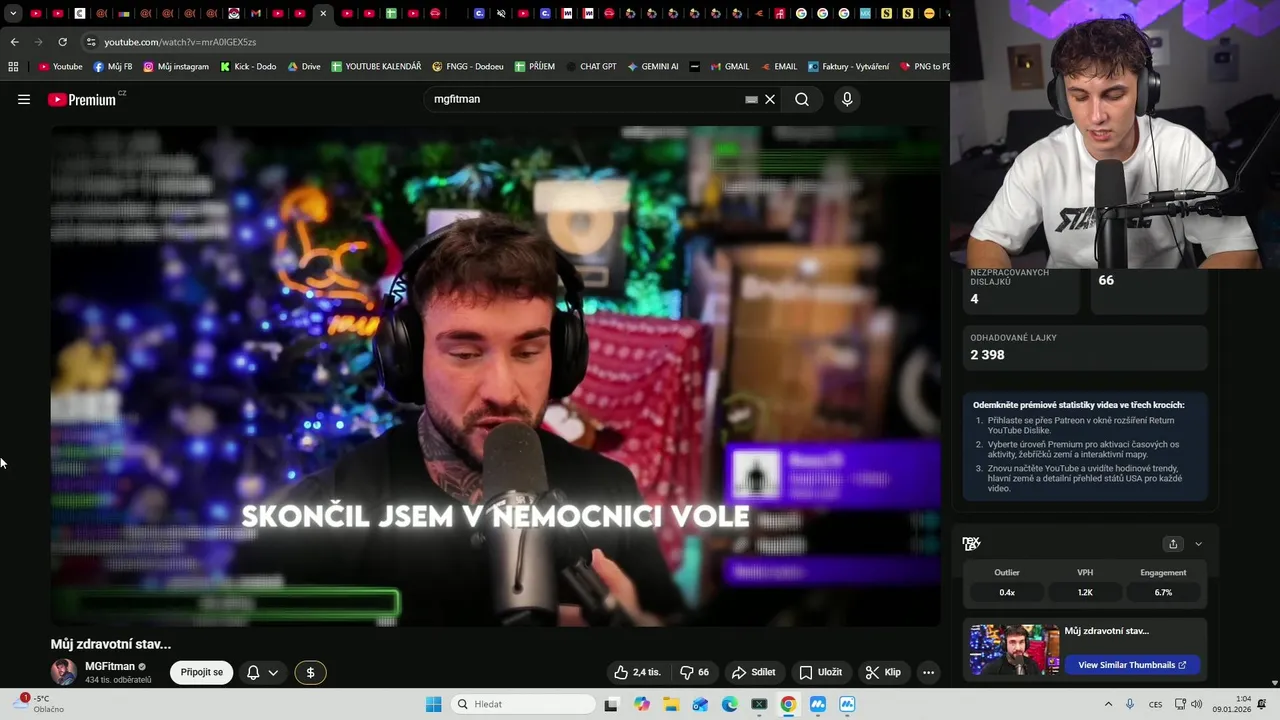Open the Windows Start menu
This screenshot has height=720, width=1280.
click(x=433, y=704)
